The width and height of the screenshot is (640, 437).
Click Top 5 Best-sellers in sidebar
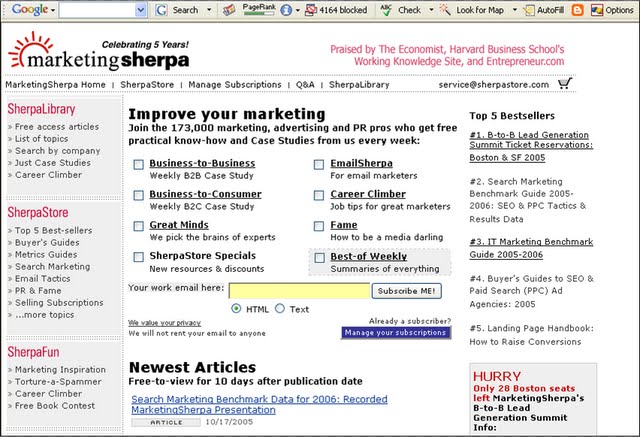pos(53,231)
